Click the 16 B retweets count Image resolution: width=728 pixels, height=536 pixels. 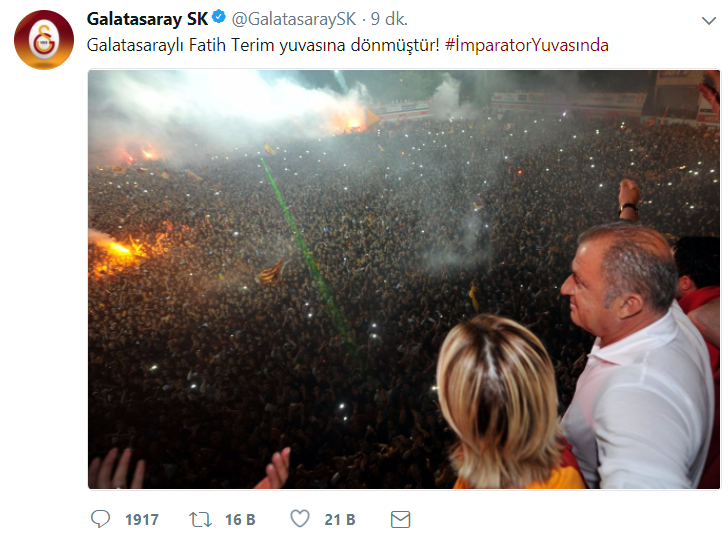(240, 519)
